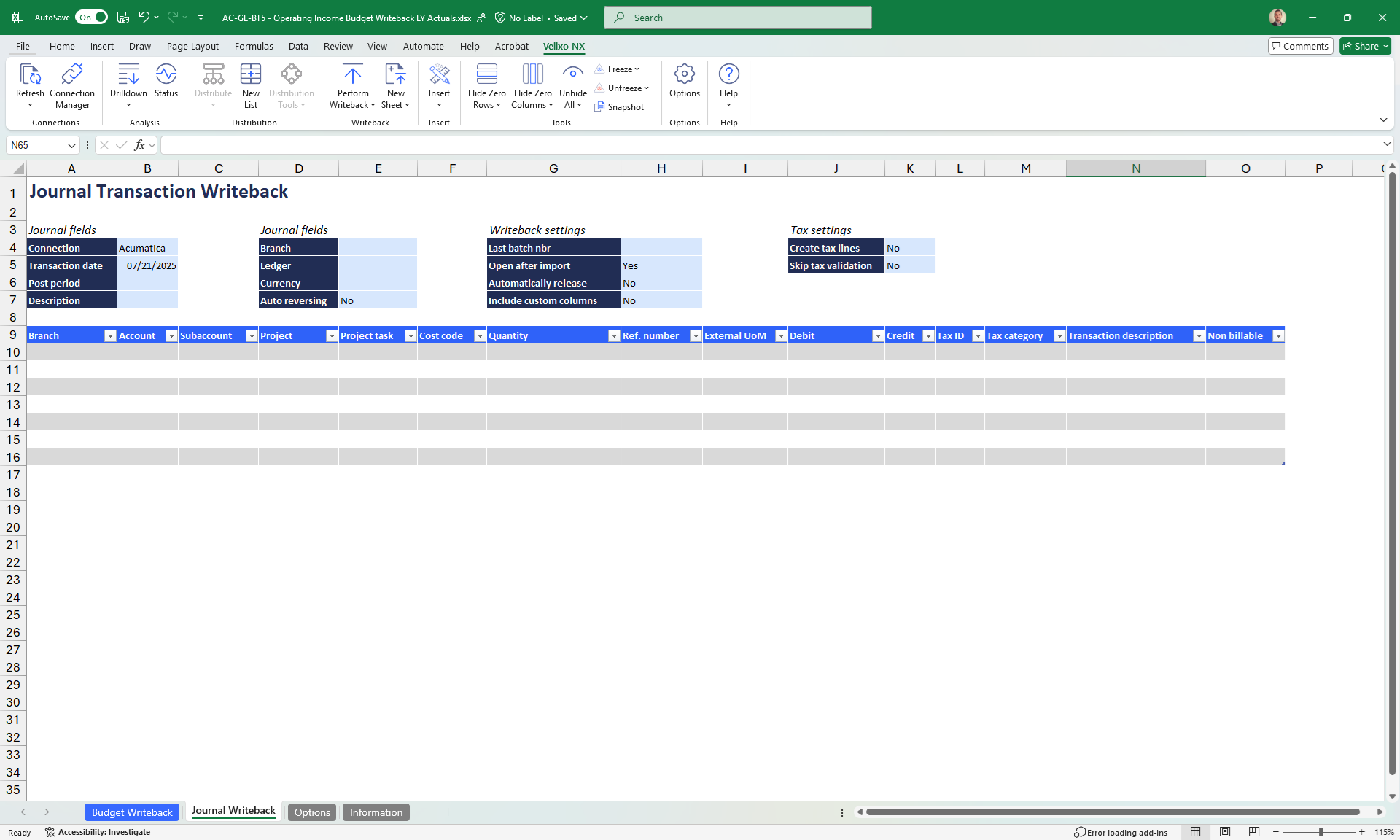
Task: Click the zoom slider handle
Action: pos(1321,832)
